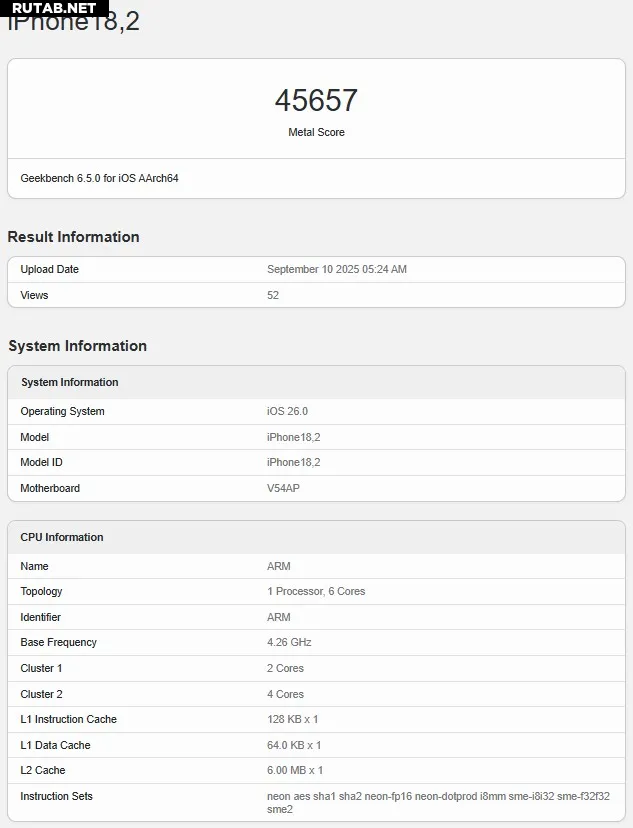This screenshot has width=633, height=828.
Task: Click the L1 Instruction Cache label
Action: [69, 719]
